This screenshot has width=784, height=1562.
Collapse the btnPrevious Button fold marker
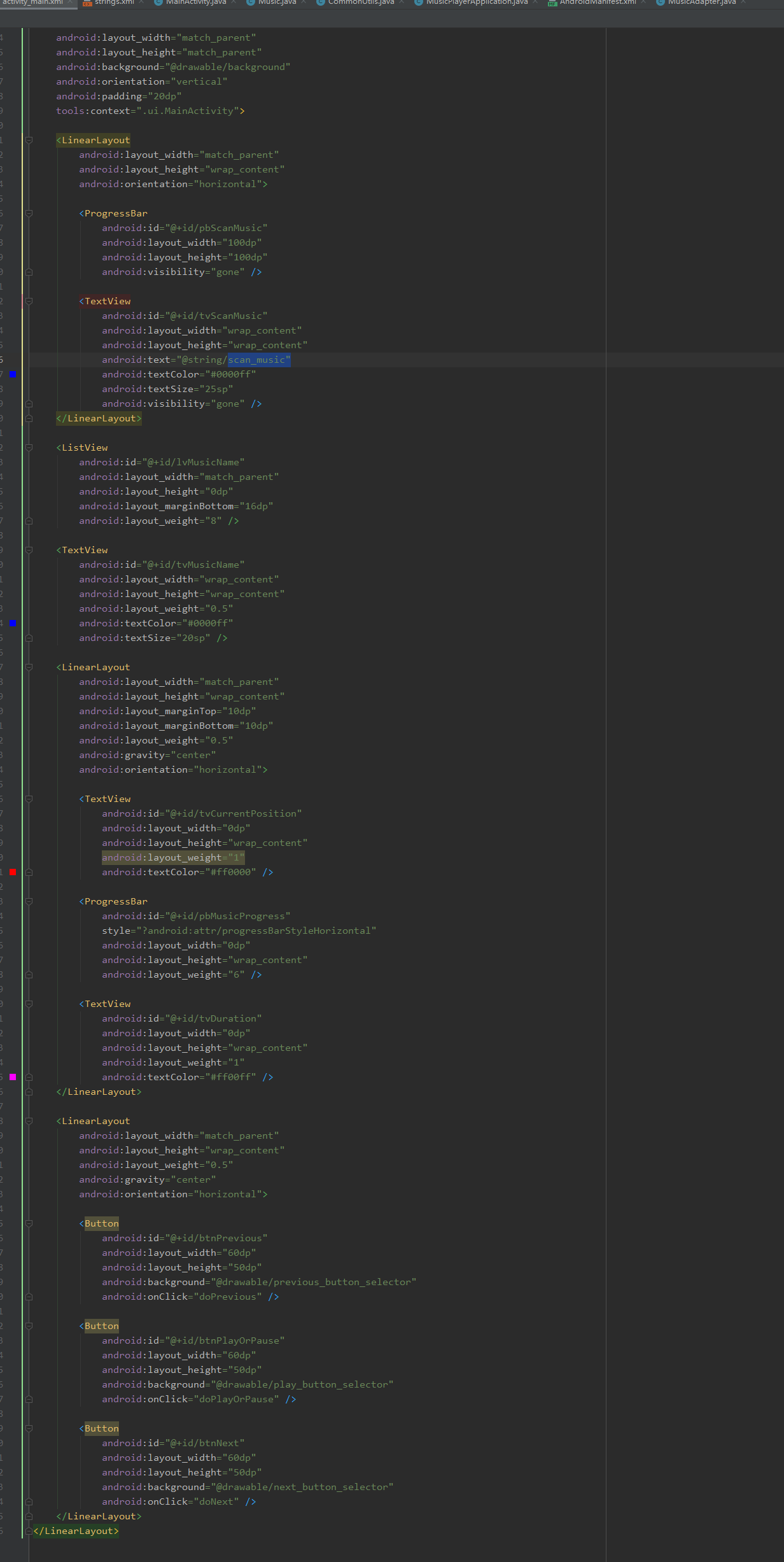click(29, 1223)
